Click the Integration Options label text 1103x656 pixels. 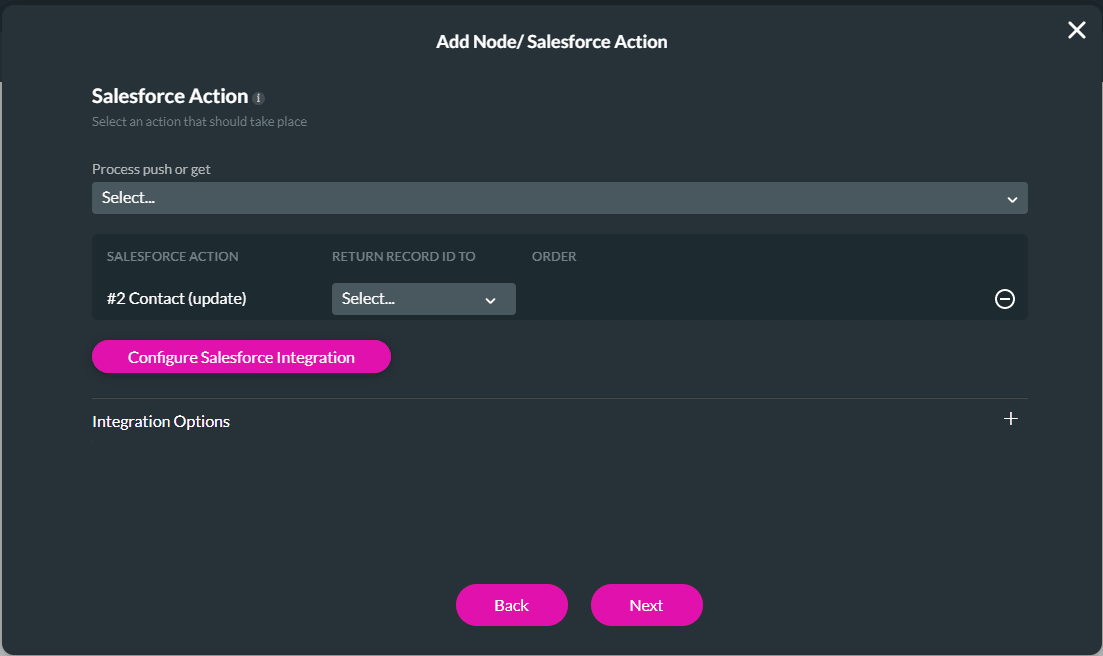pyautogui.click(x=160, y=421)
